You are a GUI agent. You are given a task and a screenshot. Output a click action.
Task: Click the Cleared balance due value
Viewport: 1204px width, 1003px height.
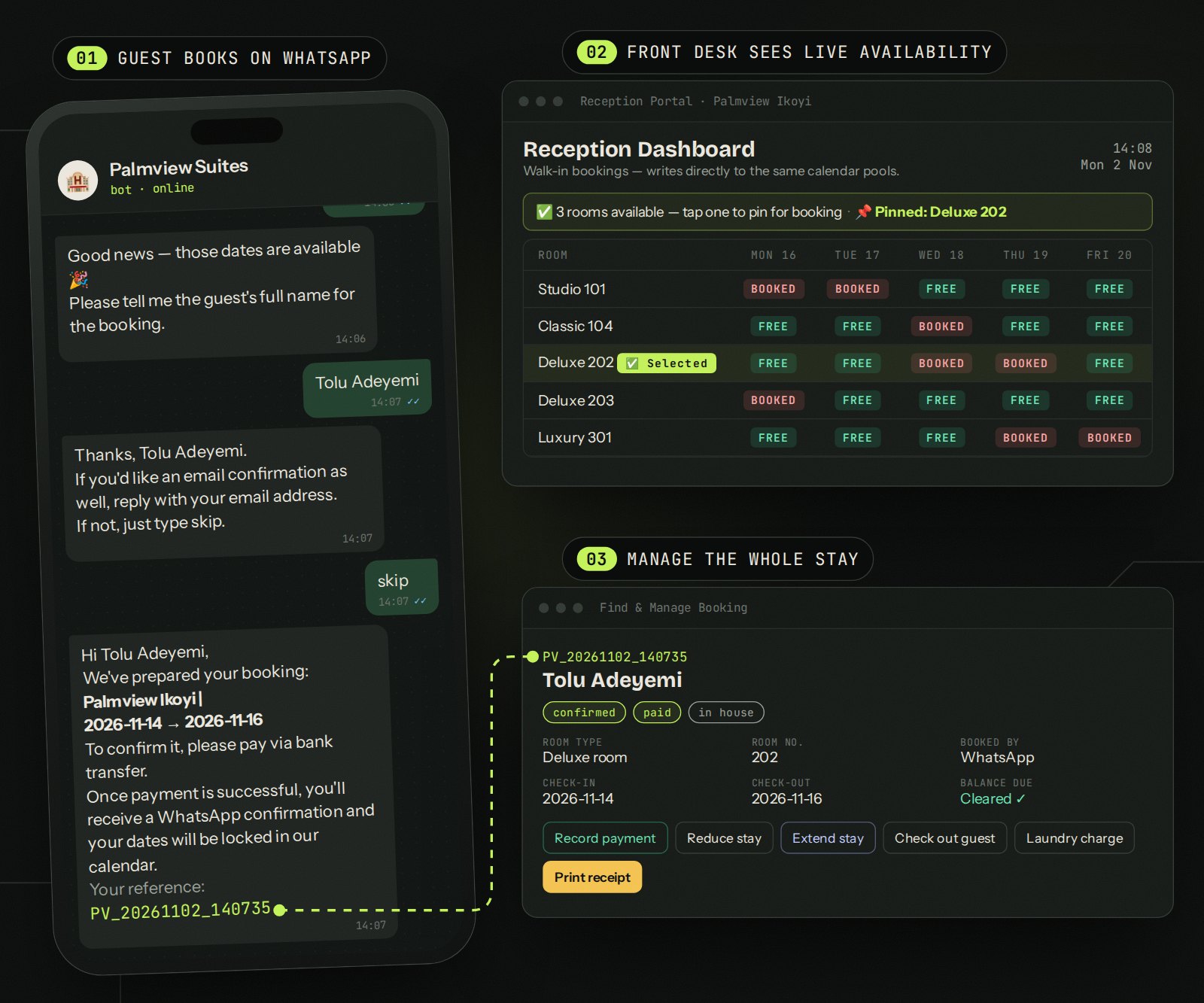[993, 799]
